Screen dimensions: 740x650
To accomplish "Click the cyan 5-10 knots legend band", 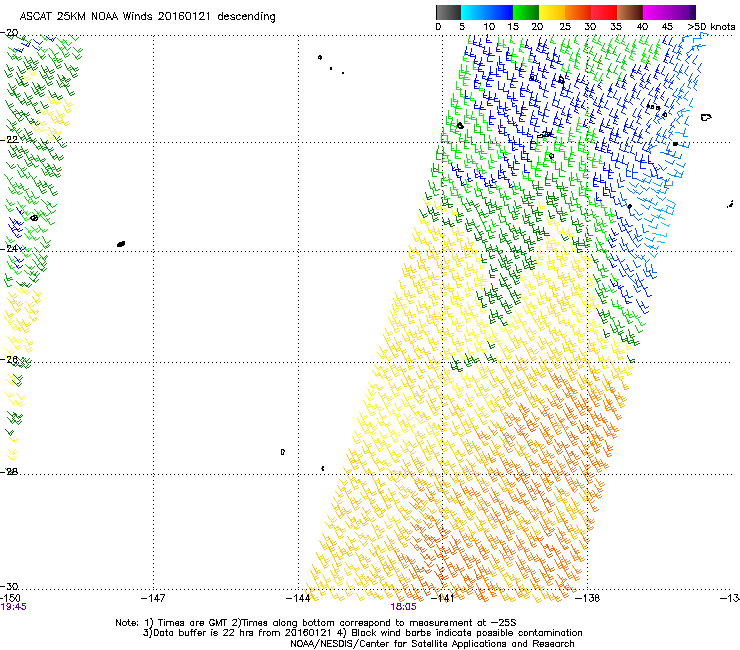I will pyautogui.click(x=473, y=12).
